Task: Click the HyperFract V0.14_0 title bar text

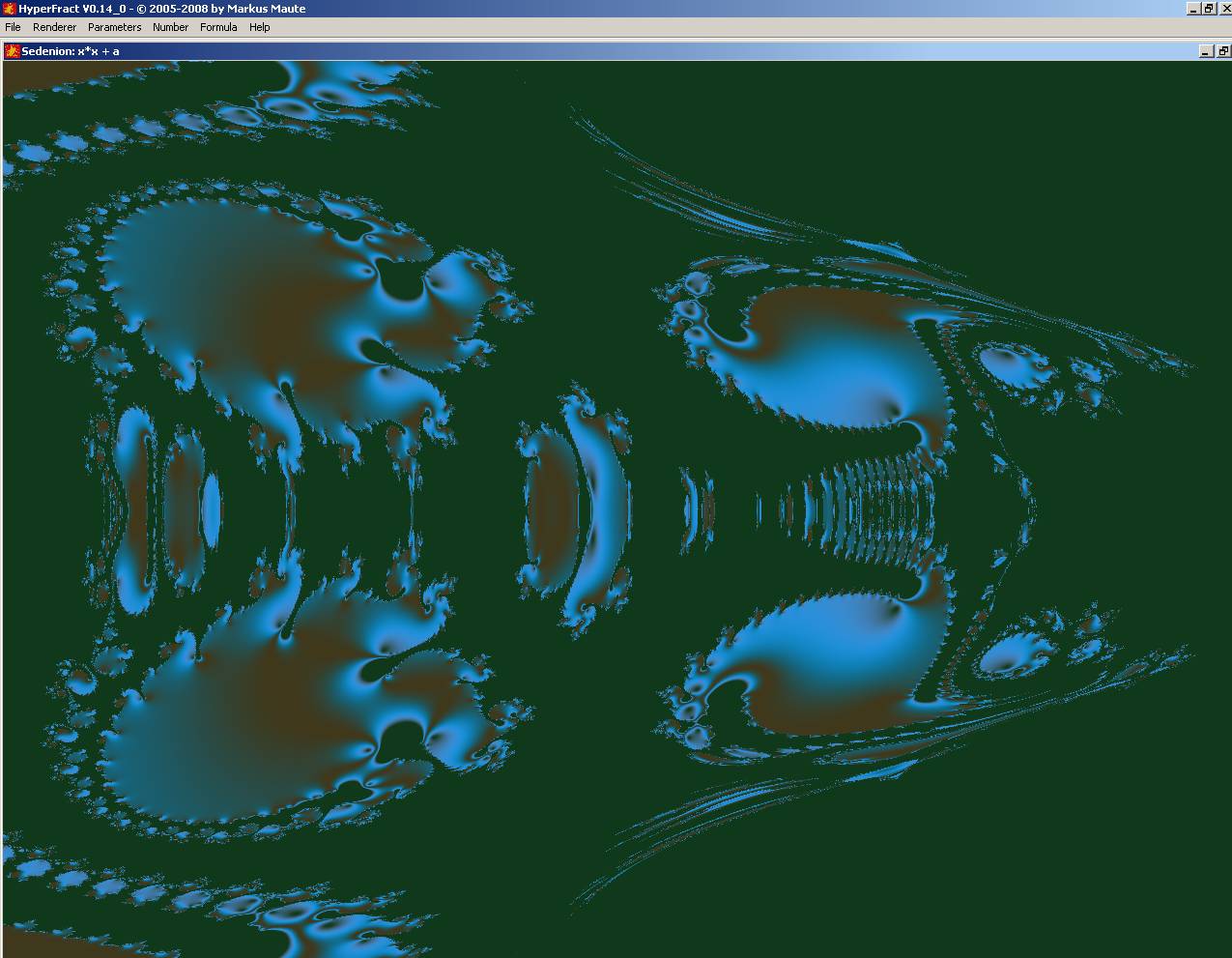Action: 162,9
